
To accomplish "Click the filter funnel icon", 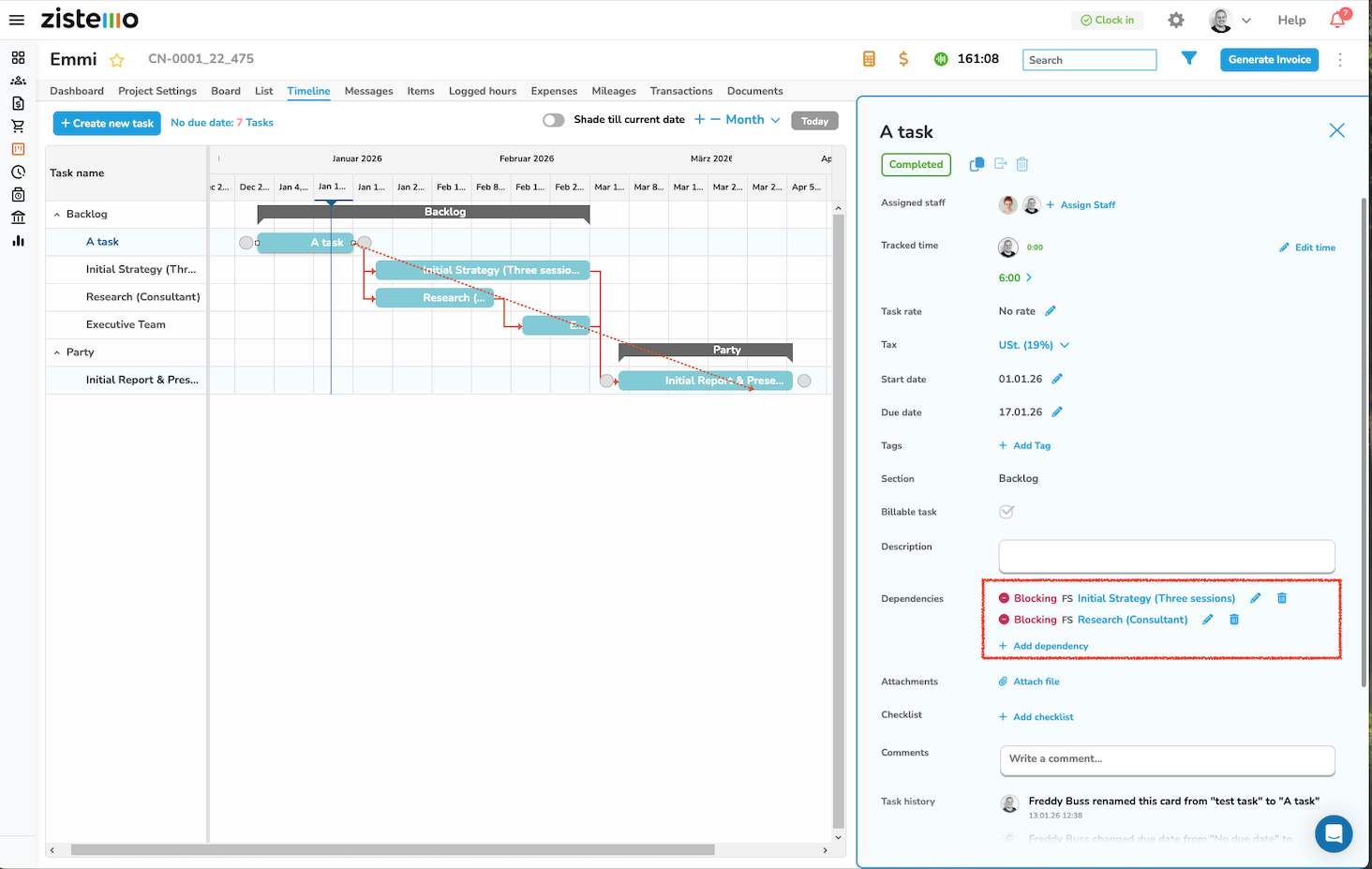I will coord(1188,59).
